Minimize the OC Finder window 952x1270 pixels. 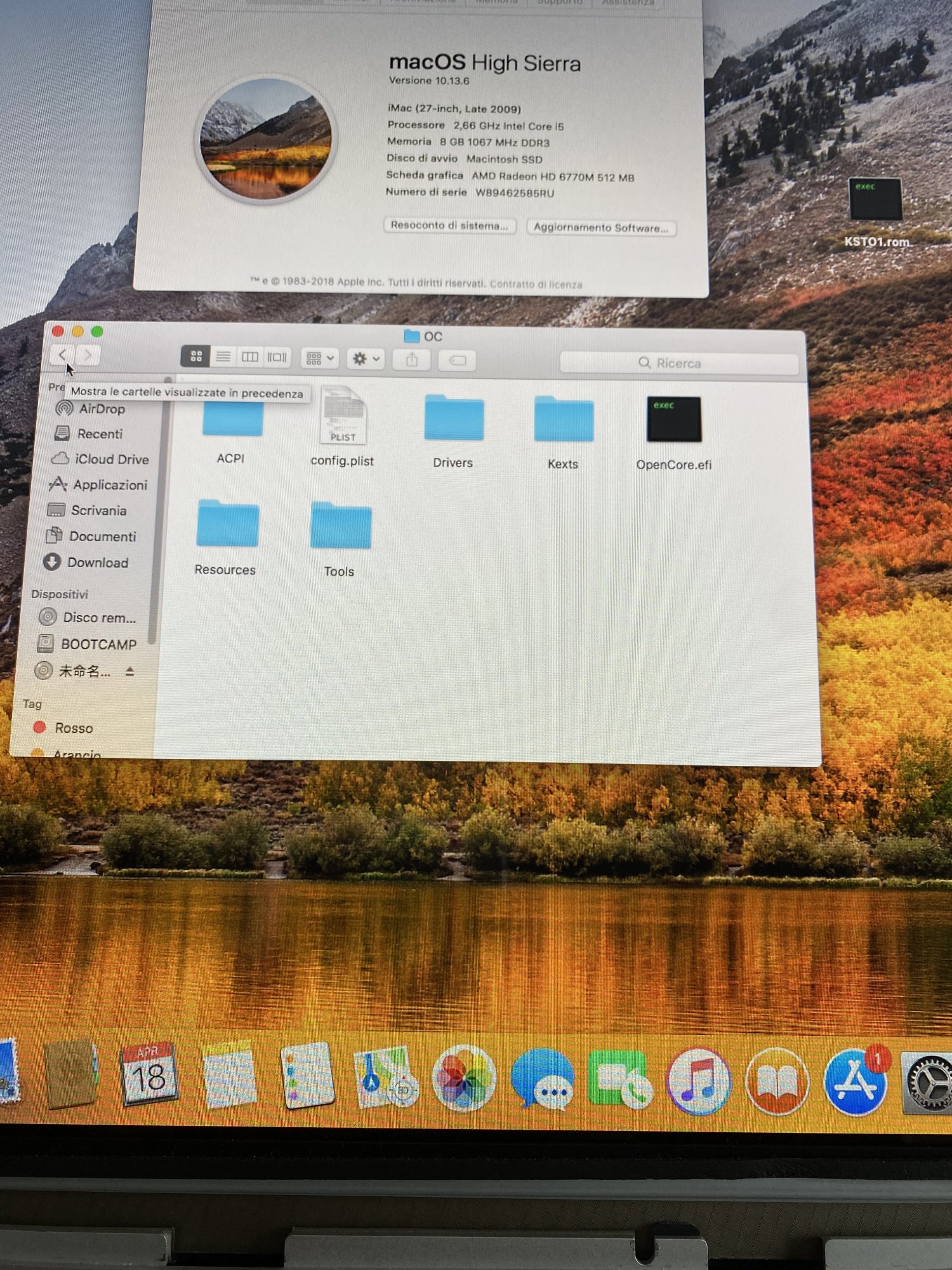[x=77, y=331]
